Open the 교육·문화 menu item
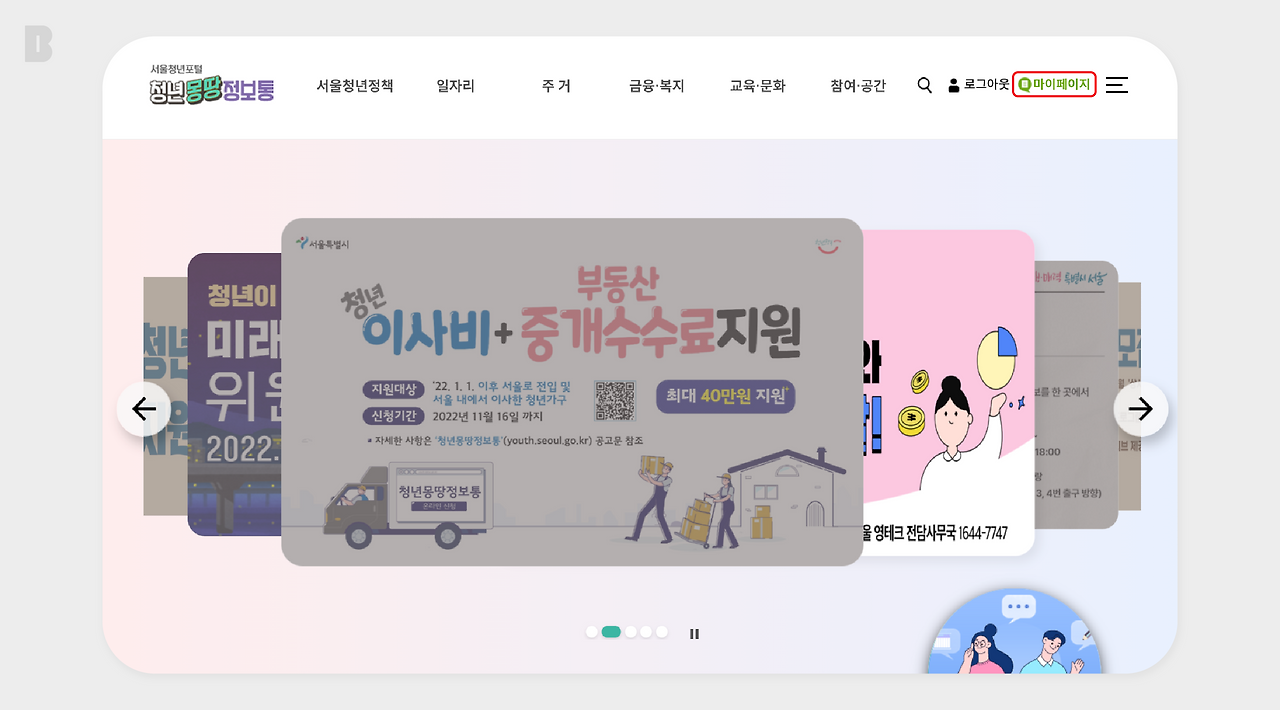The width and height of the screenshot is (1280, 710). coord(758,86)
